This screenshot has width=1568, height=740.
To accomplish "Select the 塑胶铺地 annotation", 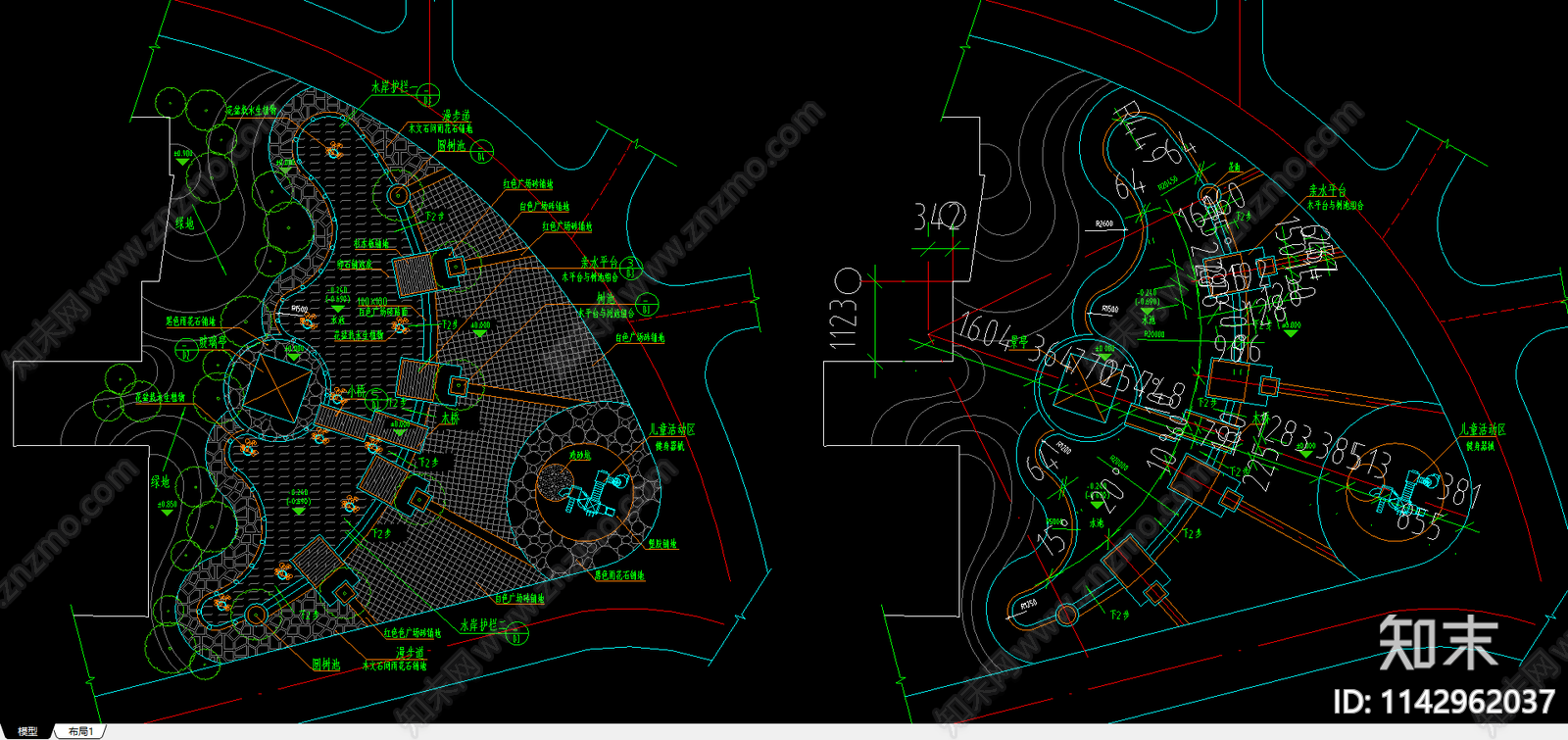I will point(662,544).
